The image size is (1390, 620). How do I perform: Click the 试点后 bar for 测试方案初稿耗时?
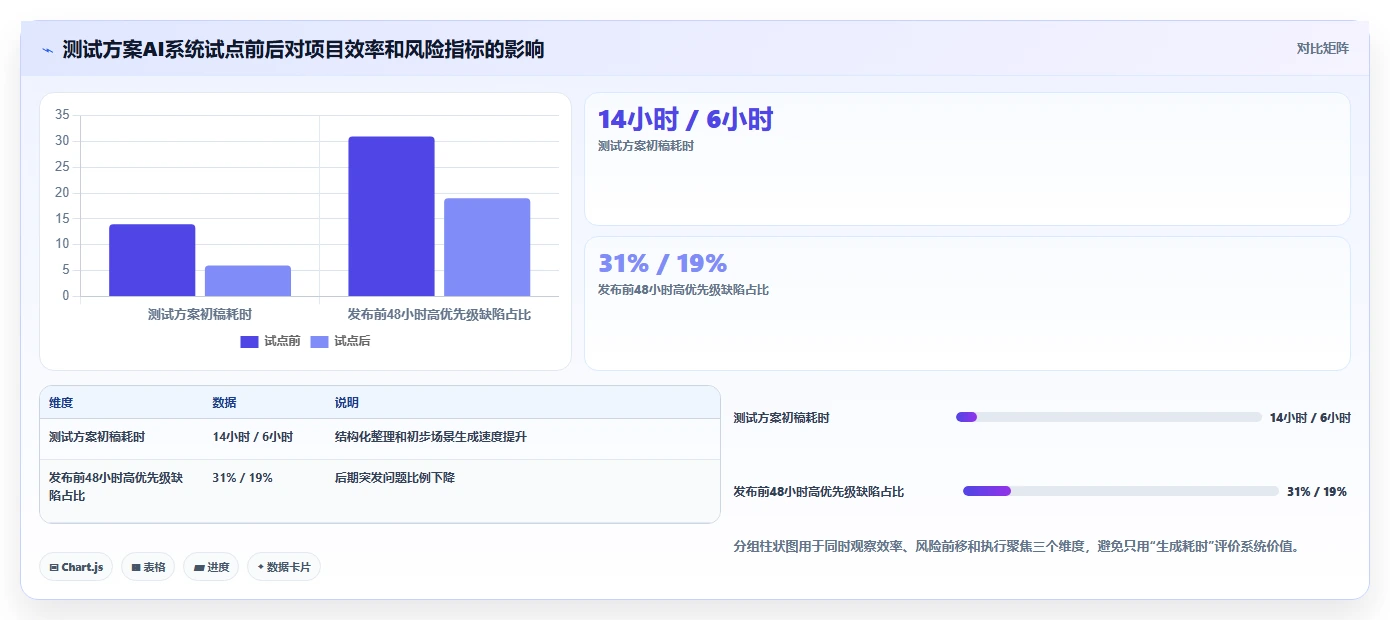[248, 281]
